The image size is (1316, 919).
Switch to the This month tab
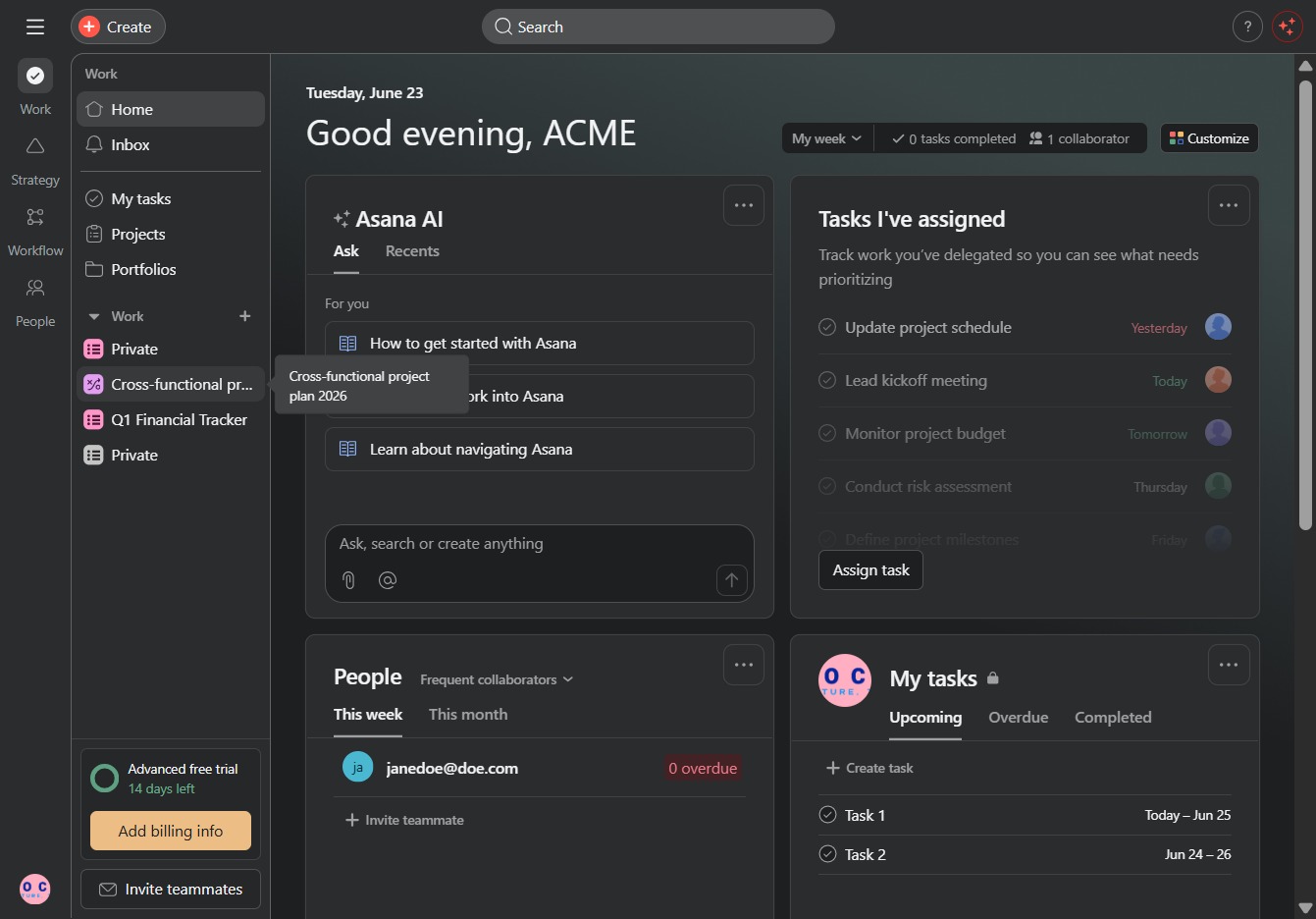pyautogui.click(x=468, y=715)
